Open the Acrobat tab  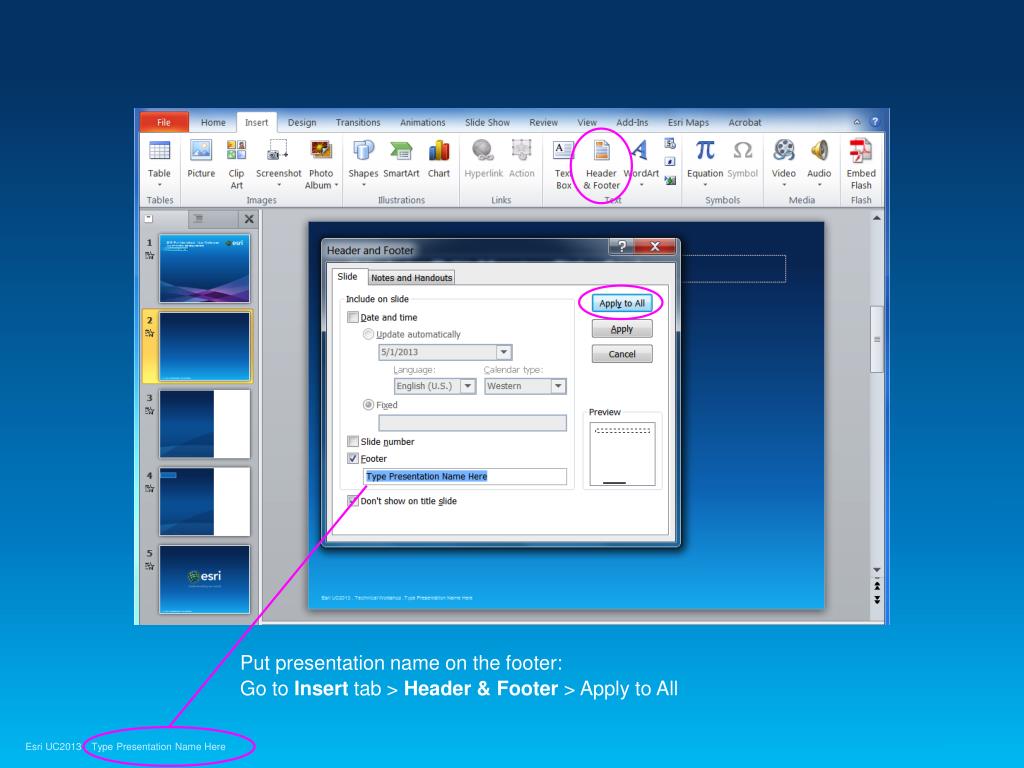(744, 122)
